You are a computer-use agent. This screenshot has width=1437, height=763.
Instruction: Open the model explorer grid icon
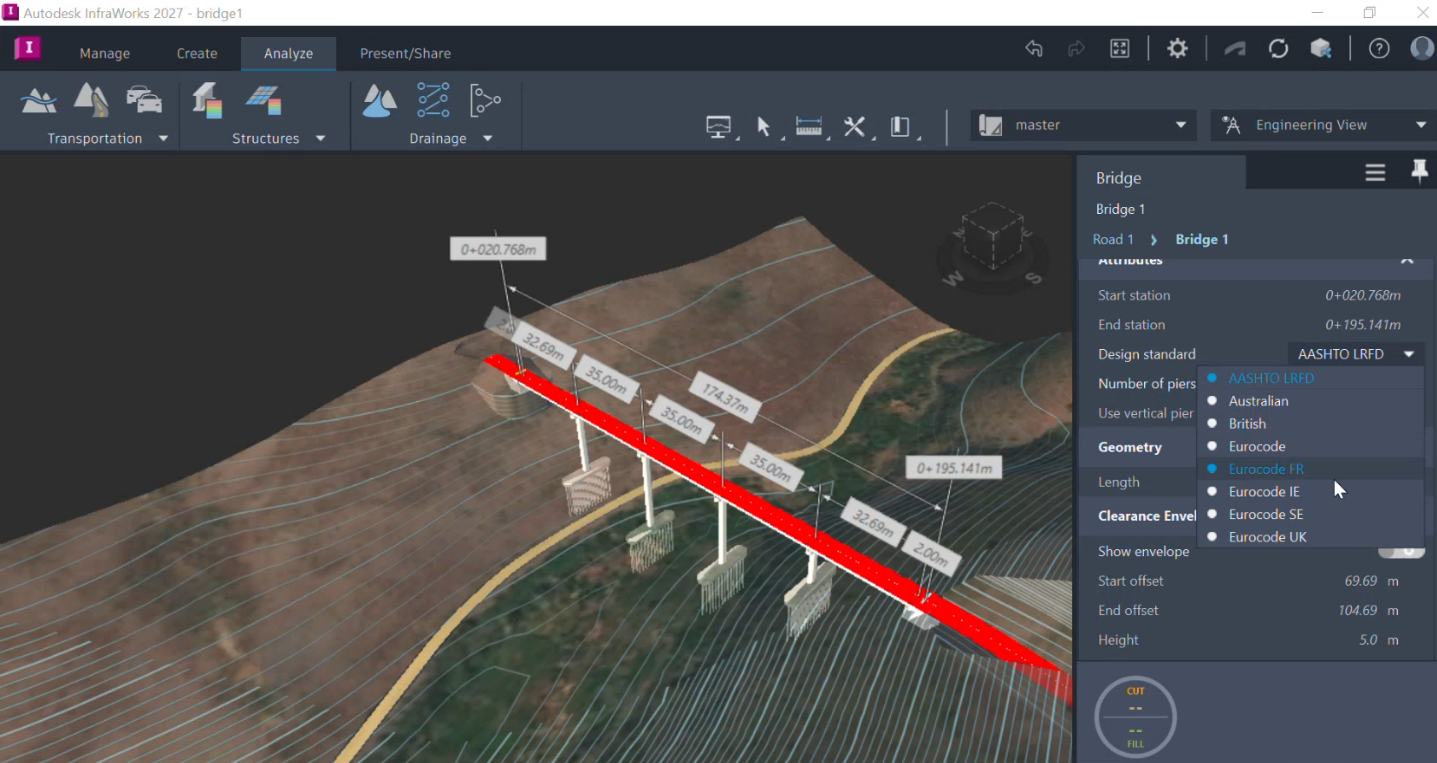[x=1120, y=49]
